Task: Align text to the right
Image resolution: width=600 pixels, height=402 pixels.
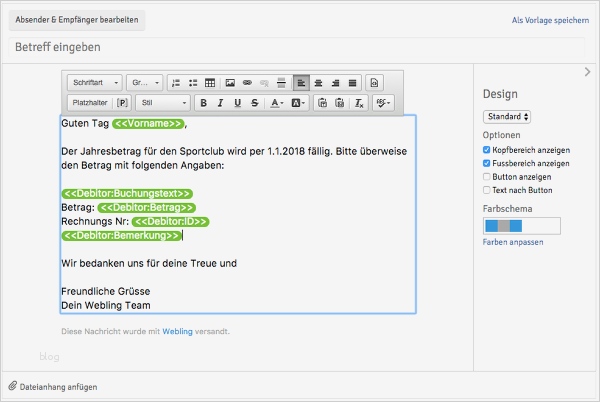Action: pos(336,83)
